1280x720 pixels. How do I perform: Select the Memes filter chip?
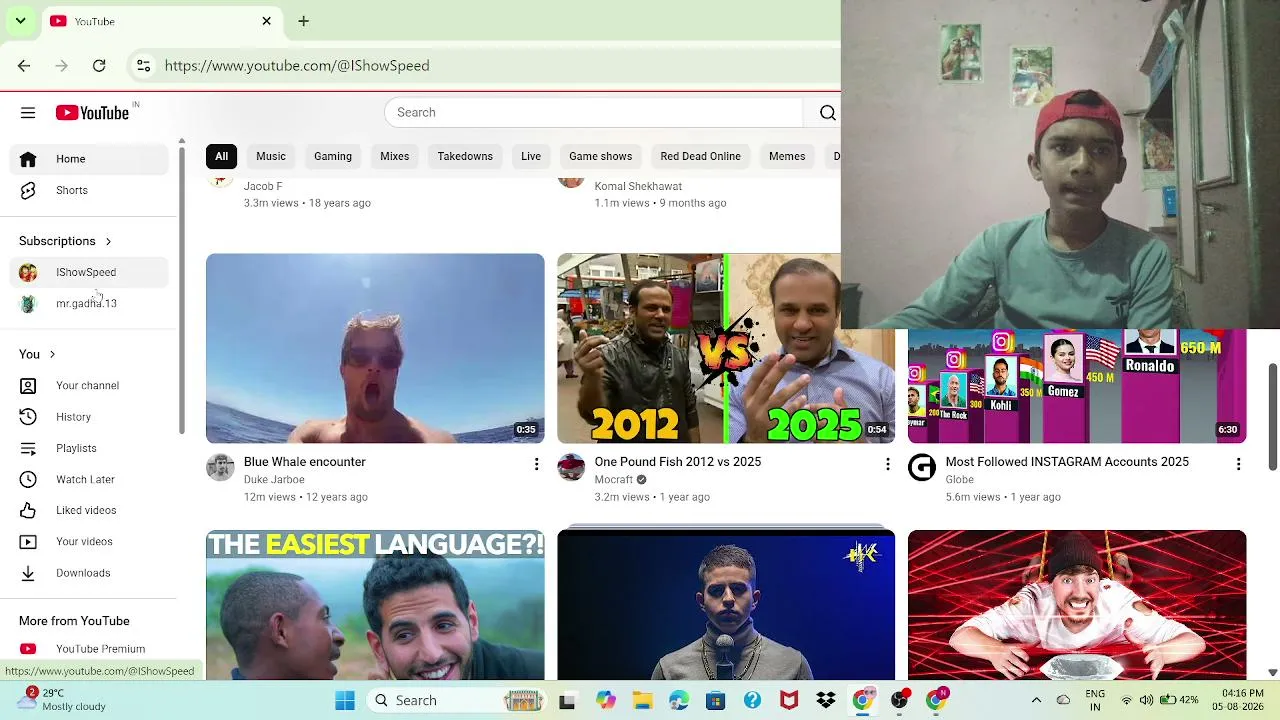(x=787, y=156)
